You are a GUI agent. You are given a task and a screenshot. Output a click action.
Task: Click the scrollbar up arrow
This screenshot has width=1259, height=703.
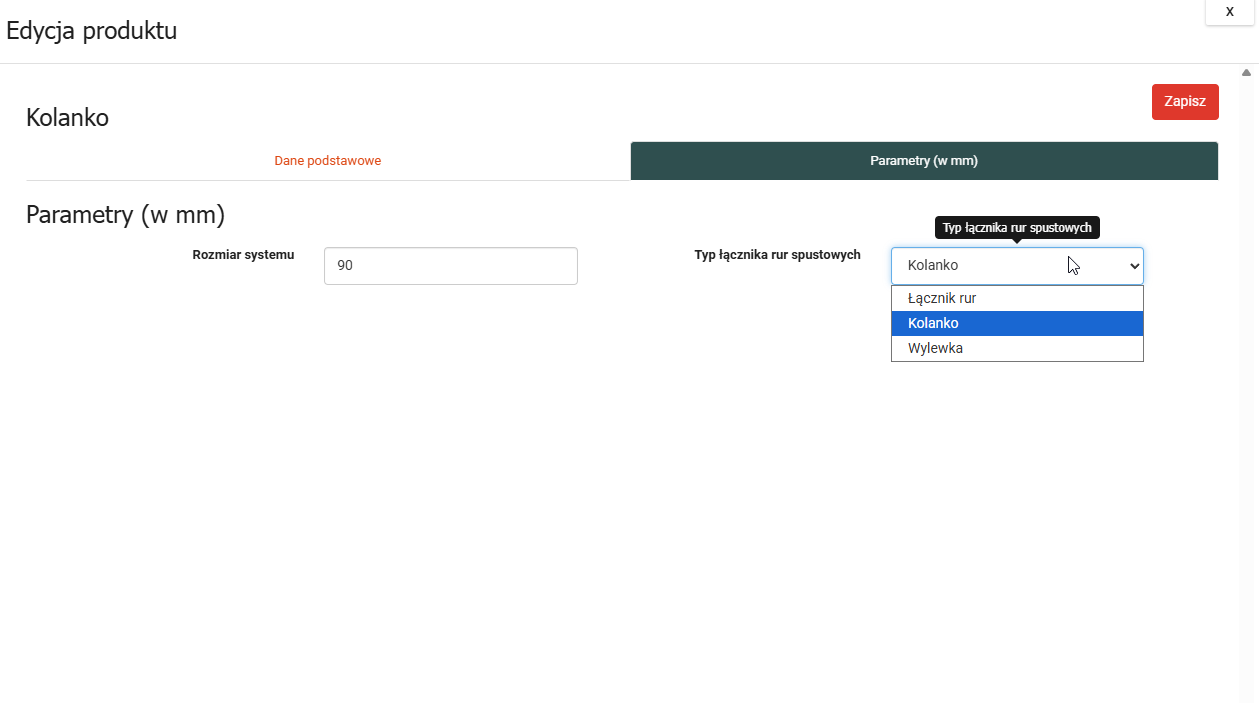[x=1246, y=72]
